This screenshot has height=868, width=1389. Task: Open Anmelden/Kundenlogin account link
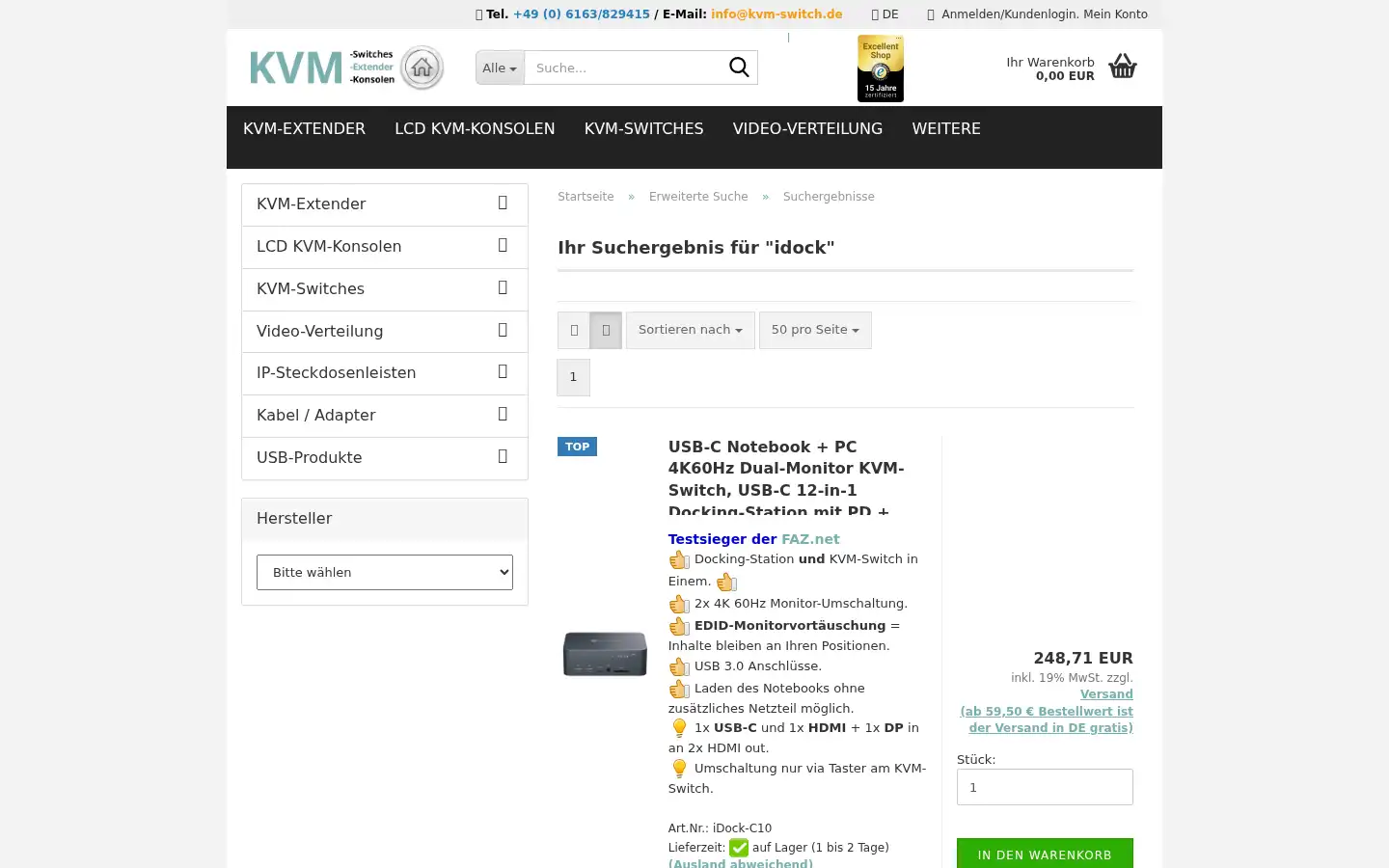click(1037, 14)
